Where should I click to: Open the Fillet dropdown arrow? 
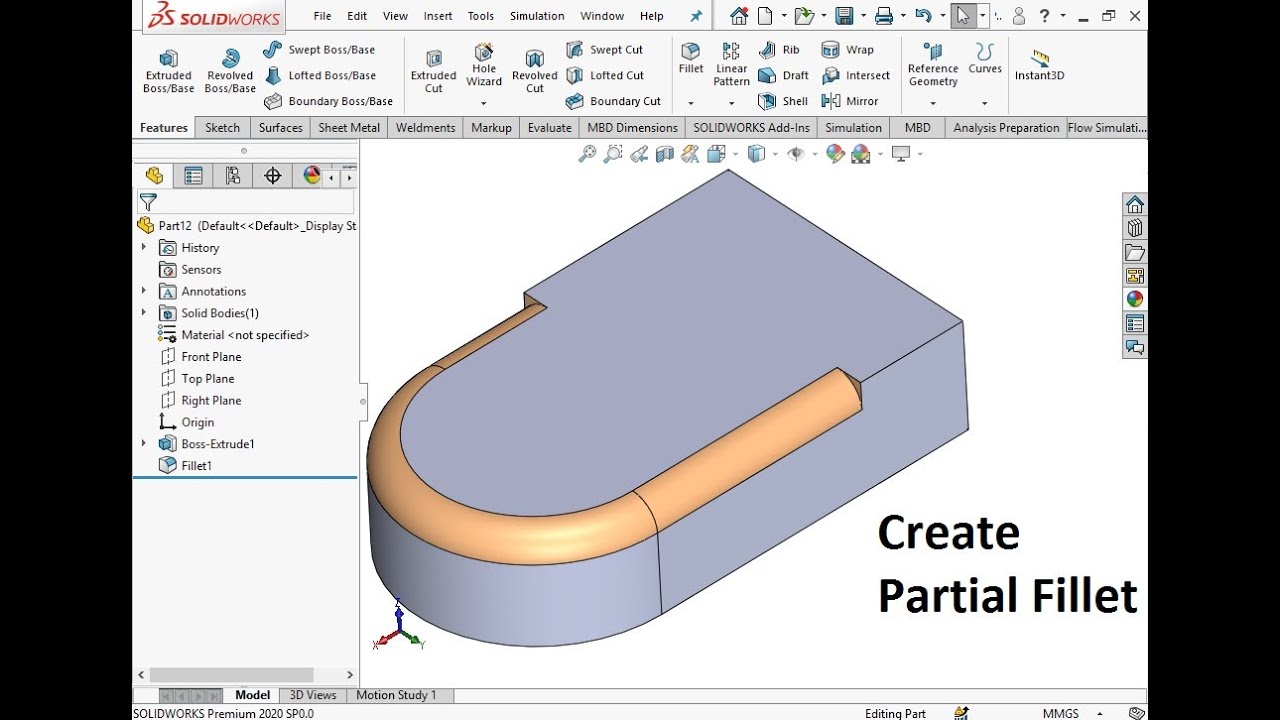pos(691,103)
